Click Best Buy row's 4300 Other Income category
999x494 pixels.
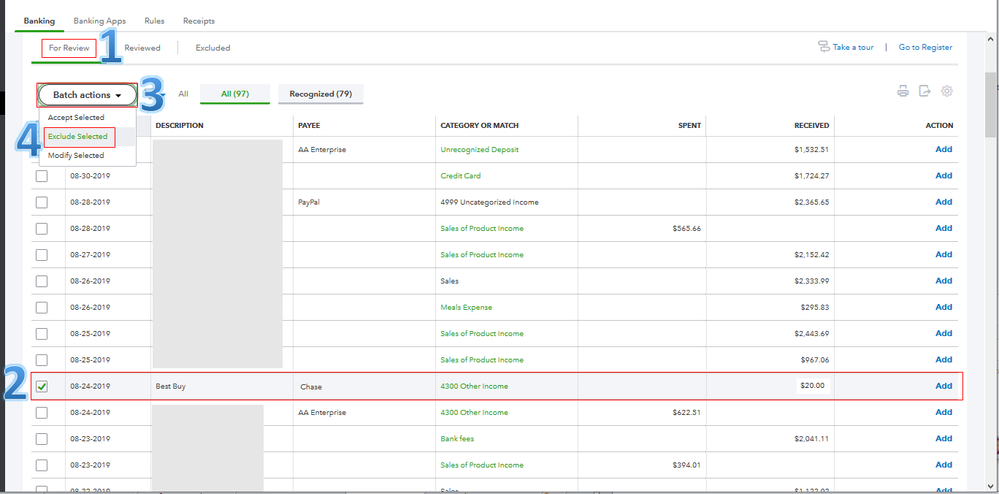tap(474, 386)
